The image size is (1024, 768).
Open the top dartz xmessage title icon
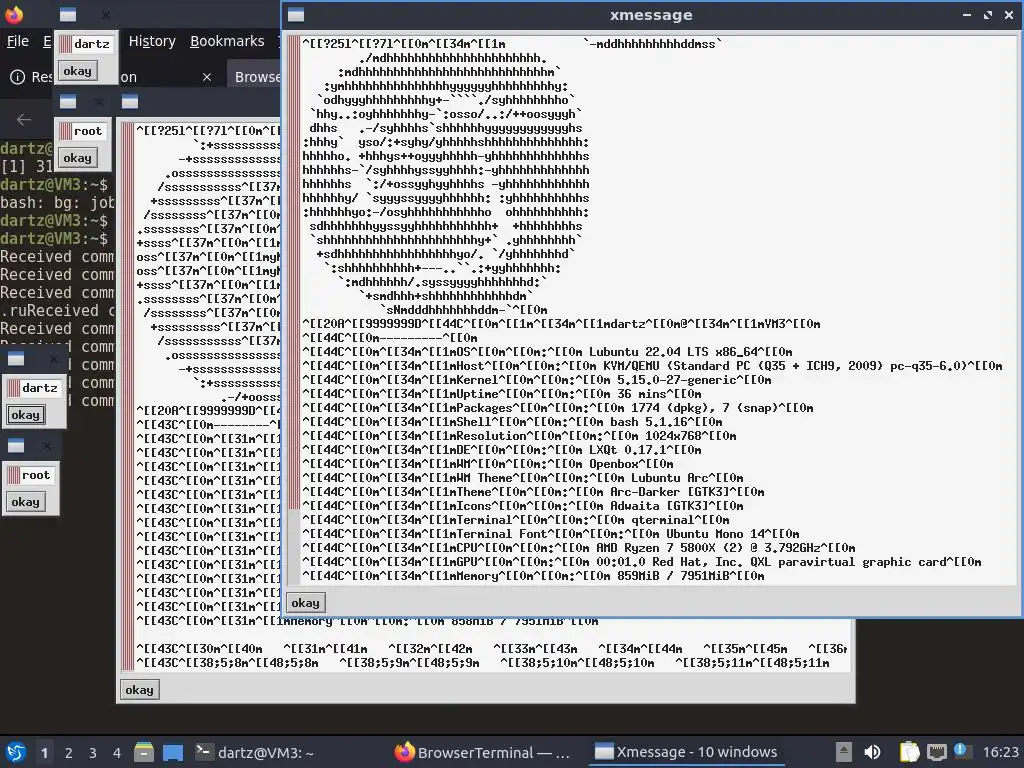(x=68, y=14)
